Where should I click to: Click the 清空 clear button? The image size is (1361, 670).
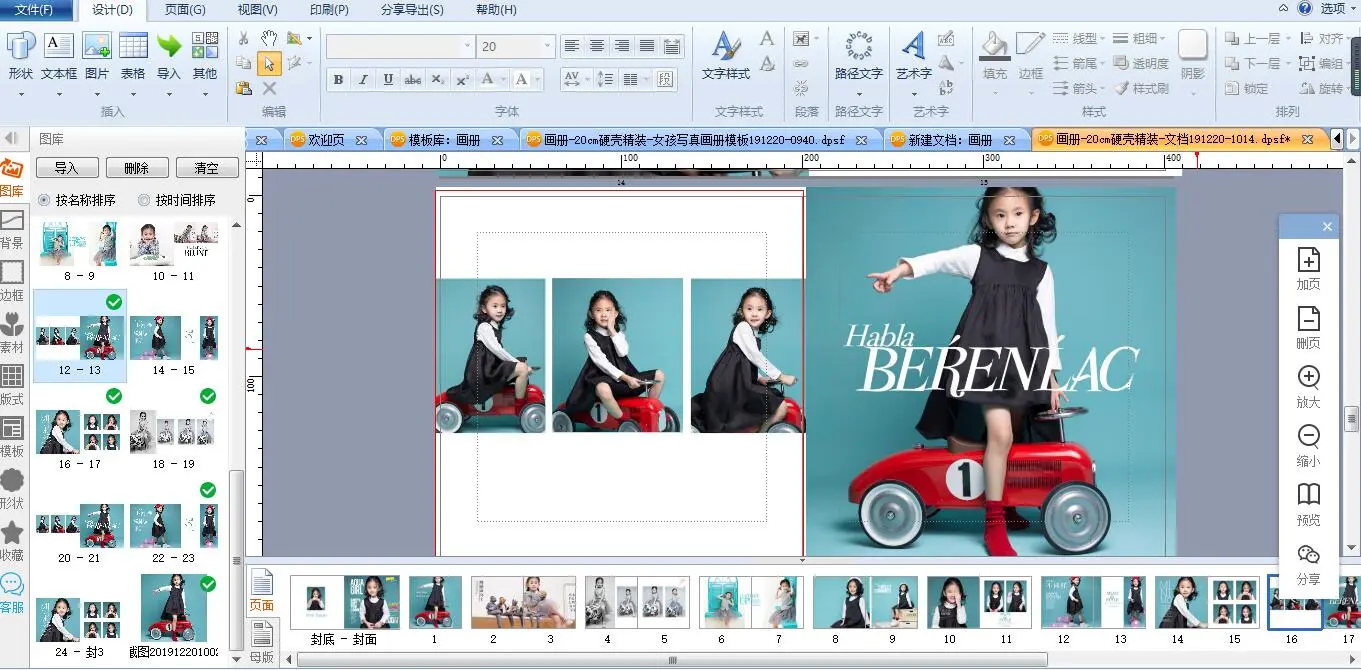point(207,168)
